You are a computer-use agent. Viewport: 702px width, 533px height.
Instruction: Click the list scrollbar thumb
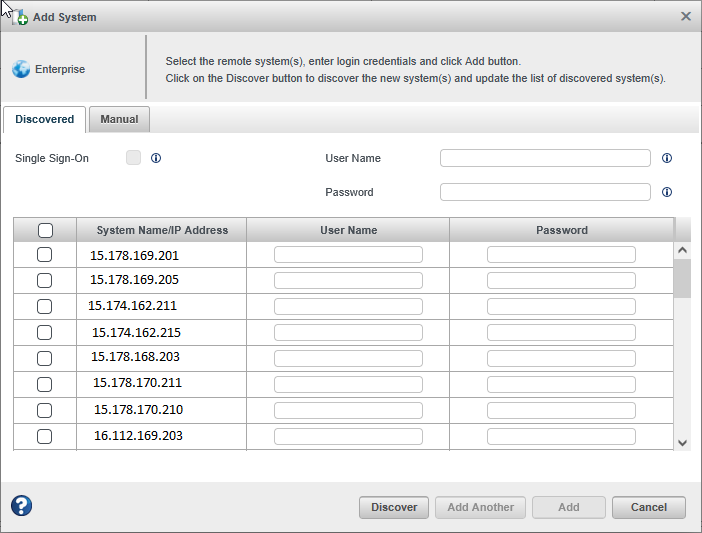[x=682, y=279]
